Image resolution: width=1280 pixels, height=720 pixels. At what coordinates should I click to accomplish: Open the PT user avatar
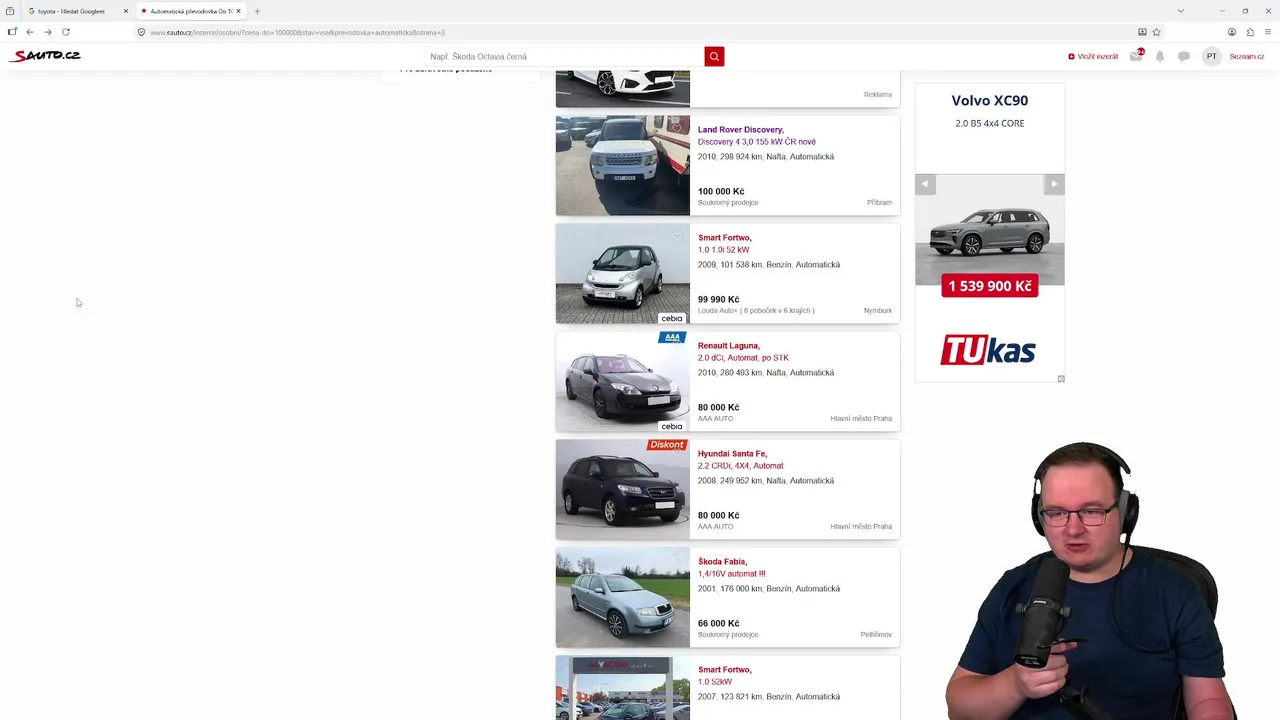pyautogui.click(x=1211, y=57)
